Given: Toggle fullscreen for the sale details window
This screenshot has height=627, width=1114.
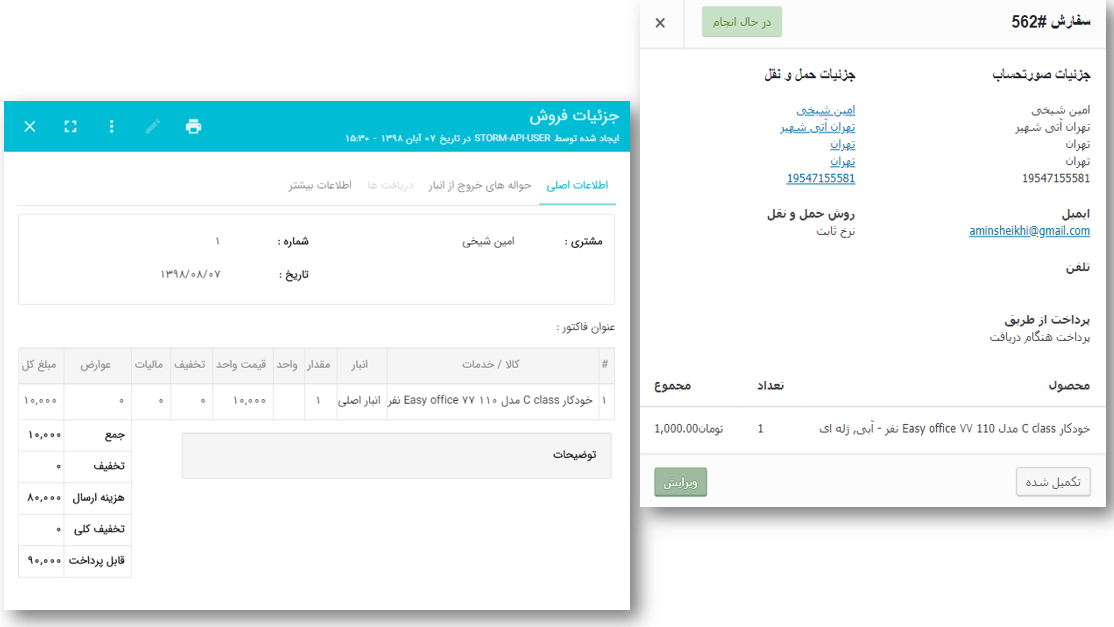Looking at the screenshot, I should tap(70, 126).
